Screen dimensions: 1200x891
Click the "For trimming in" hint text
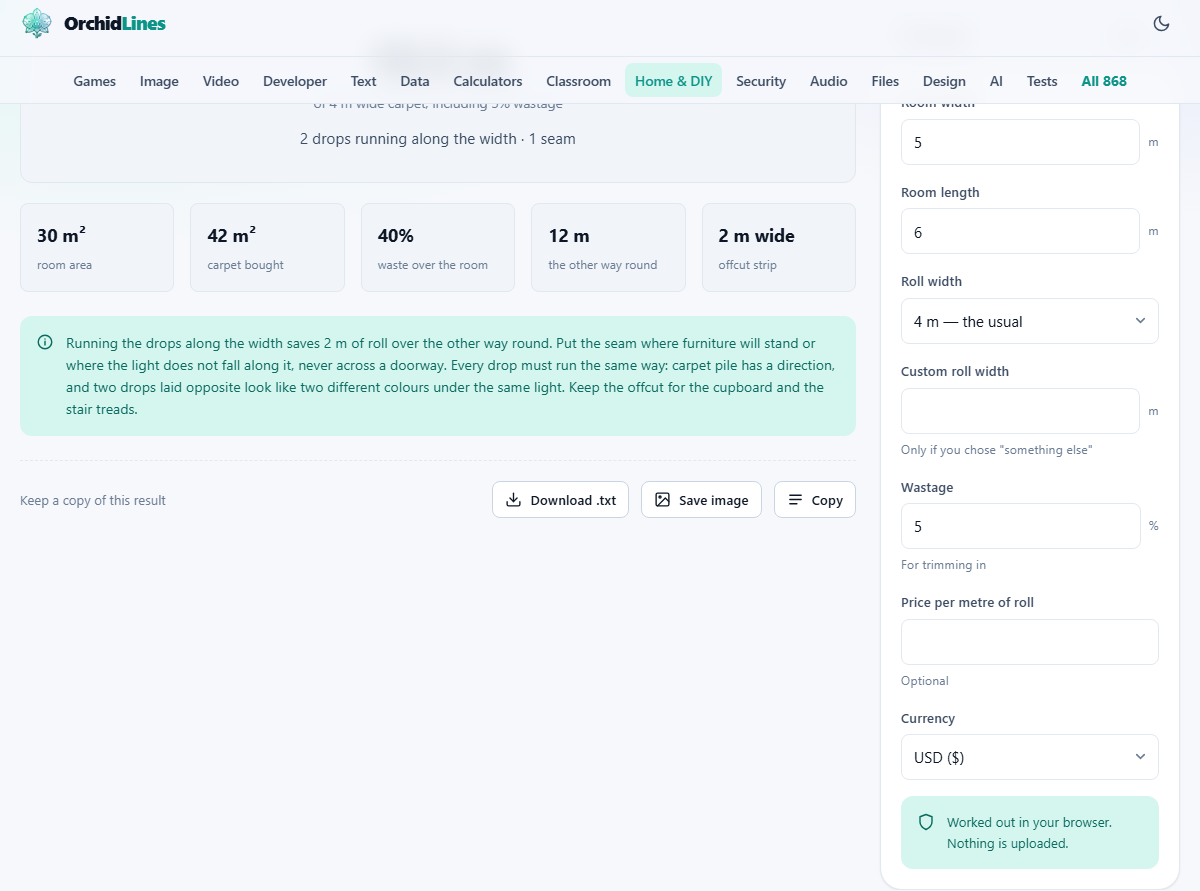click(x=943, y=565)
